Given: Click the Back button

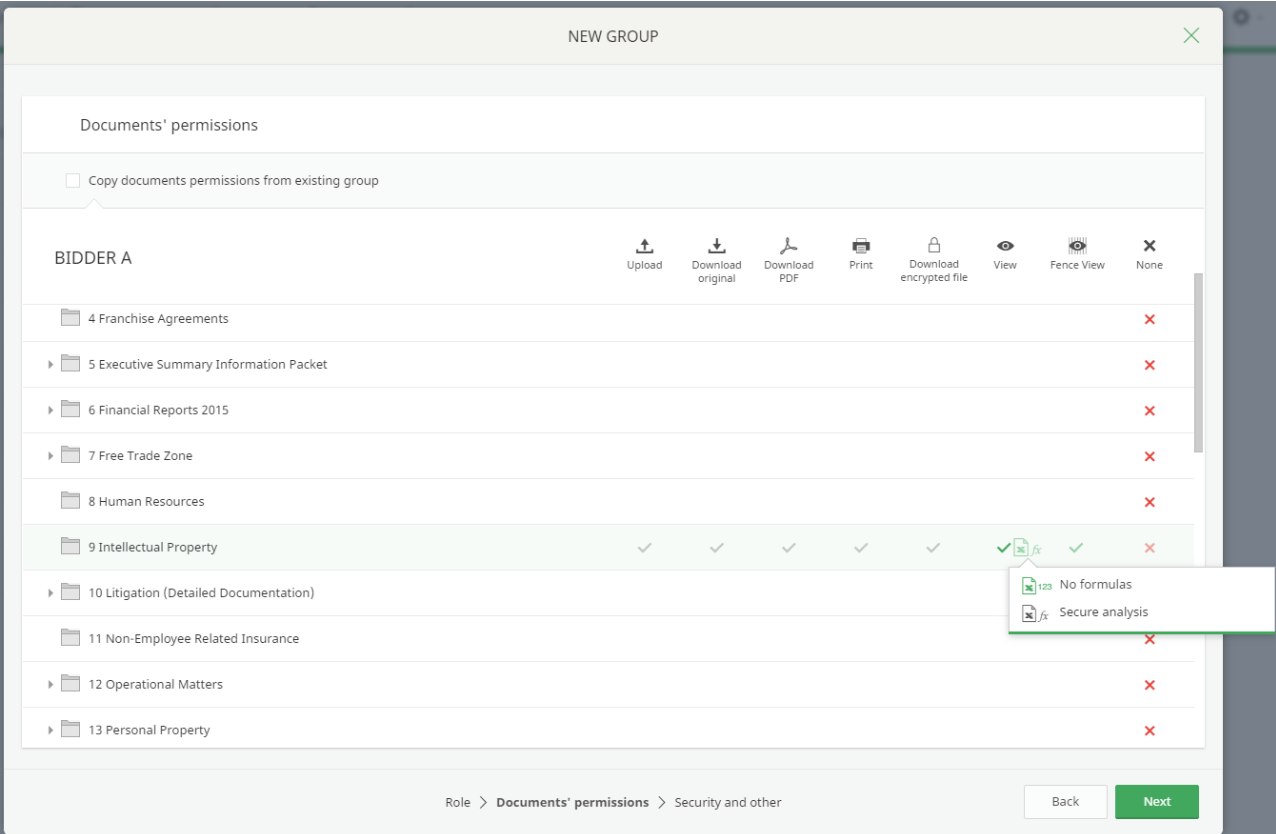Looking at the screenshot, I should click(1065, 801).
